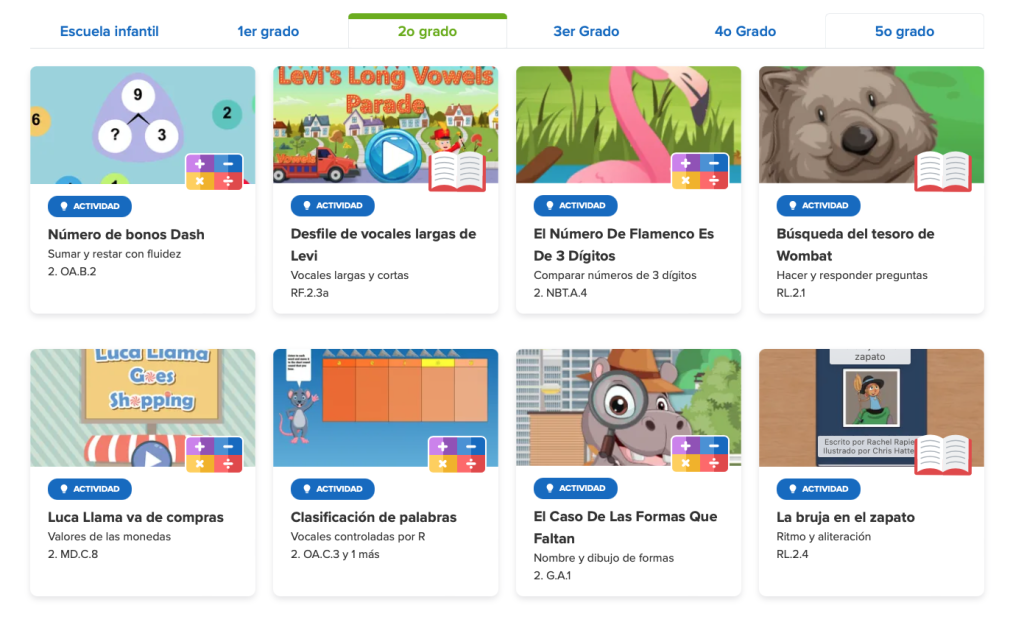Select the 1er grado tab
Image resolution: width=1024 pixels, height=625 pixels.
268,31
